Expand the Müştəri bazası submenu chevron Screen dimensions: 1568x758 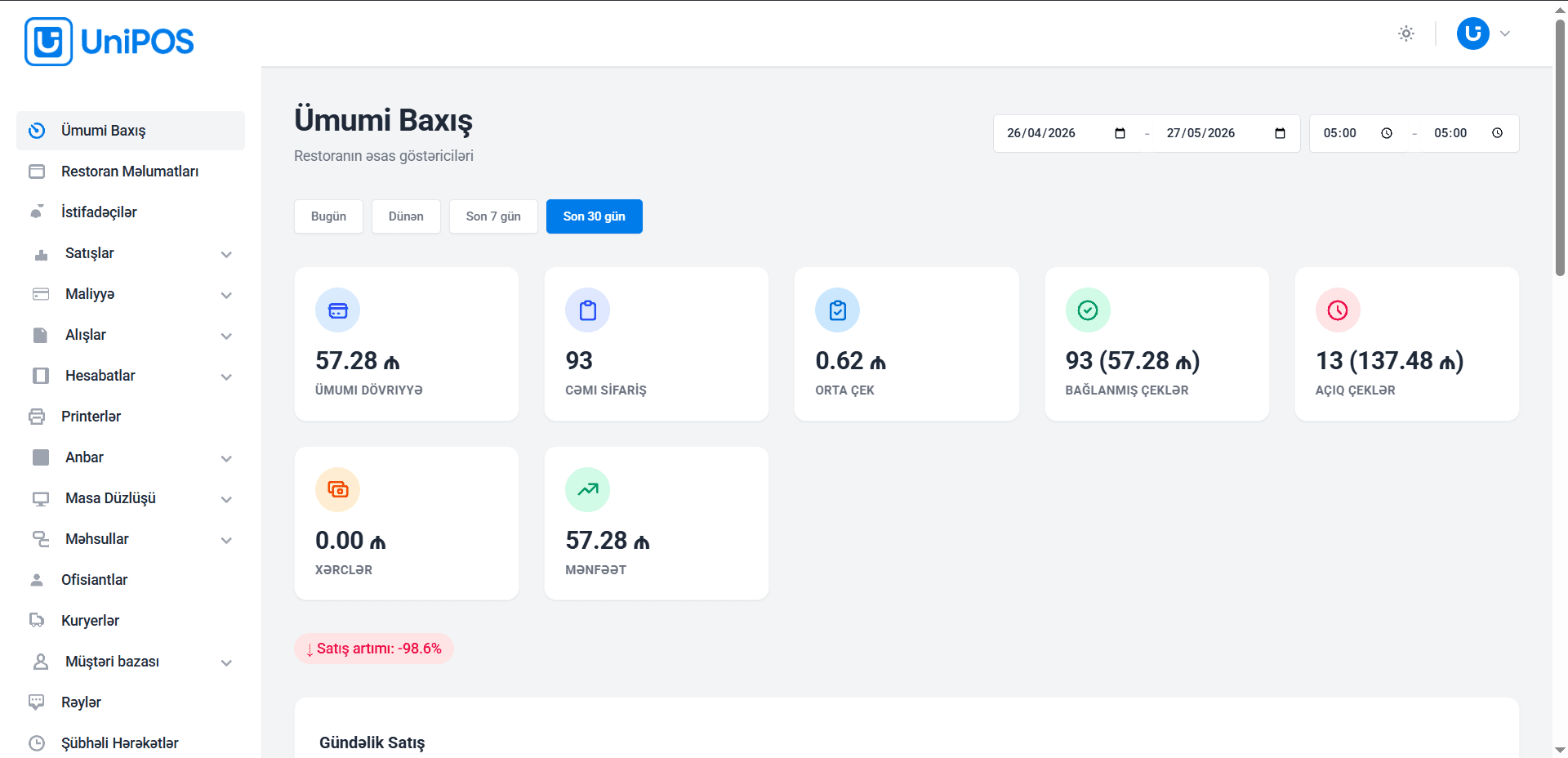coord(226,662)
